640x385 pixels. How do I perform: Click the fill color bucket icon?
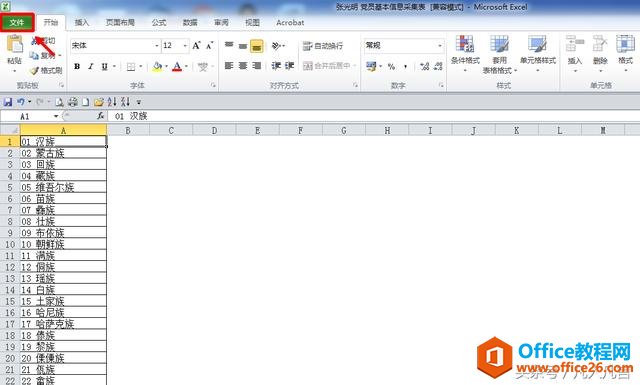157,66
